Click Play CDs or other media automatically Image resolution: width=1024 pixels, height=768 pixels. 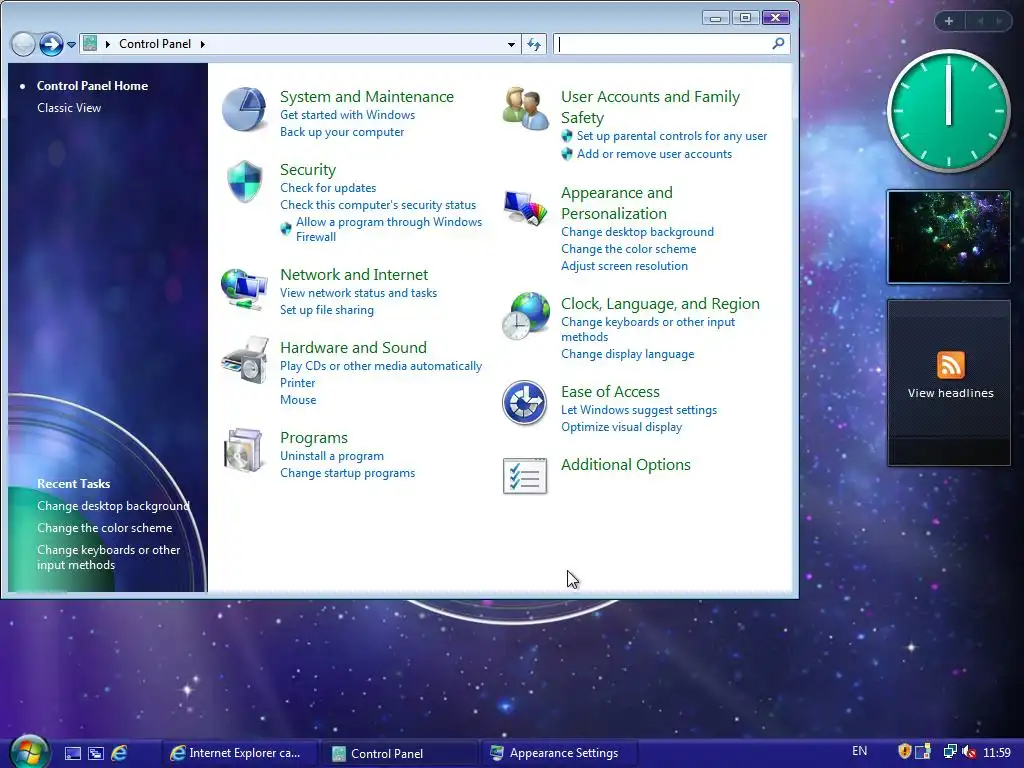coord(381,366)
